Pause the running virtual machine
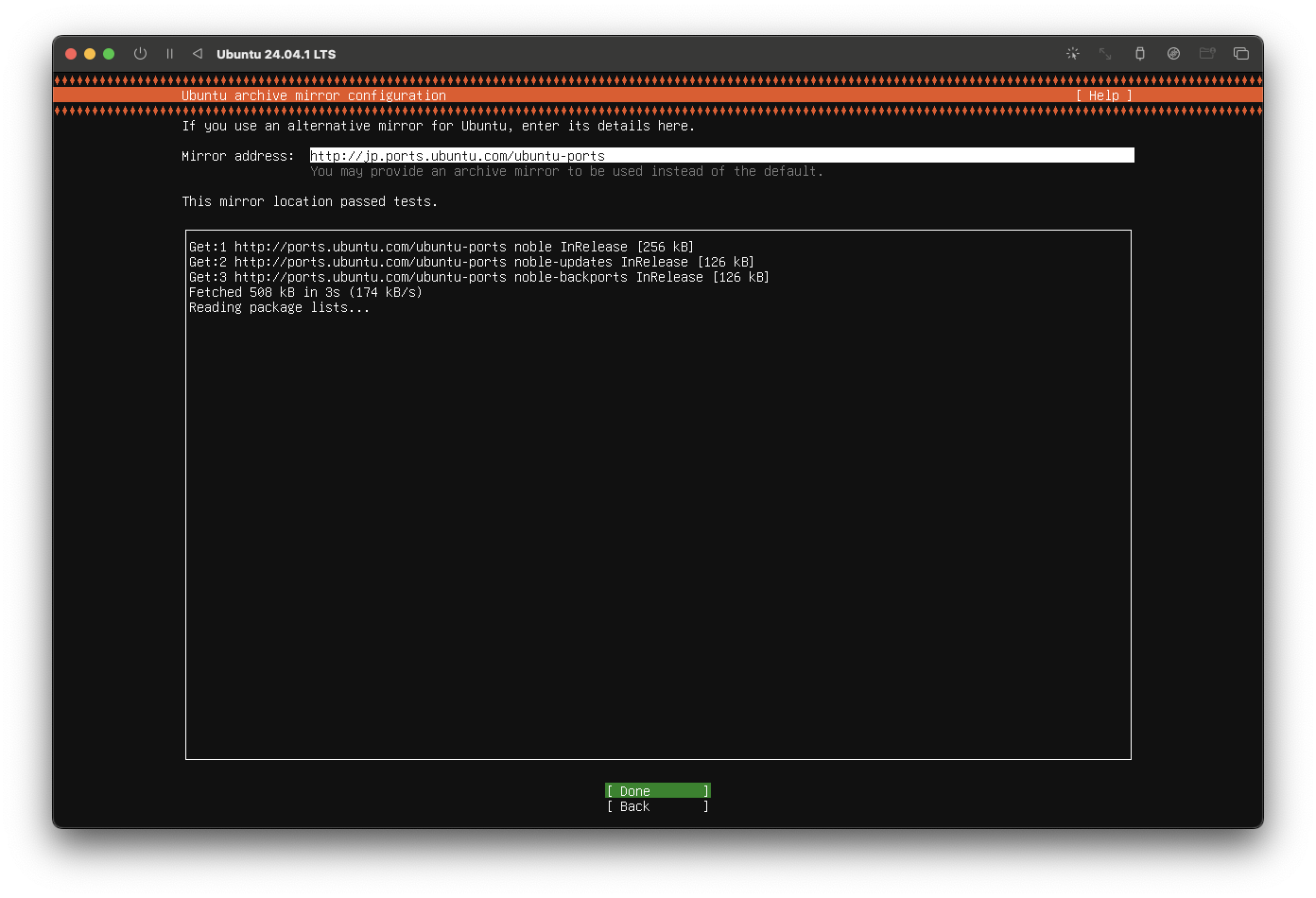The image size is (1316, 898). [x=169, y=54]
